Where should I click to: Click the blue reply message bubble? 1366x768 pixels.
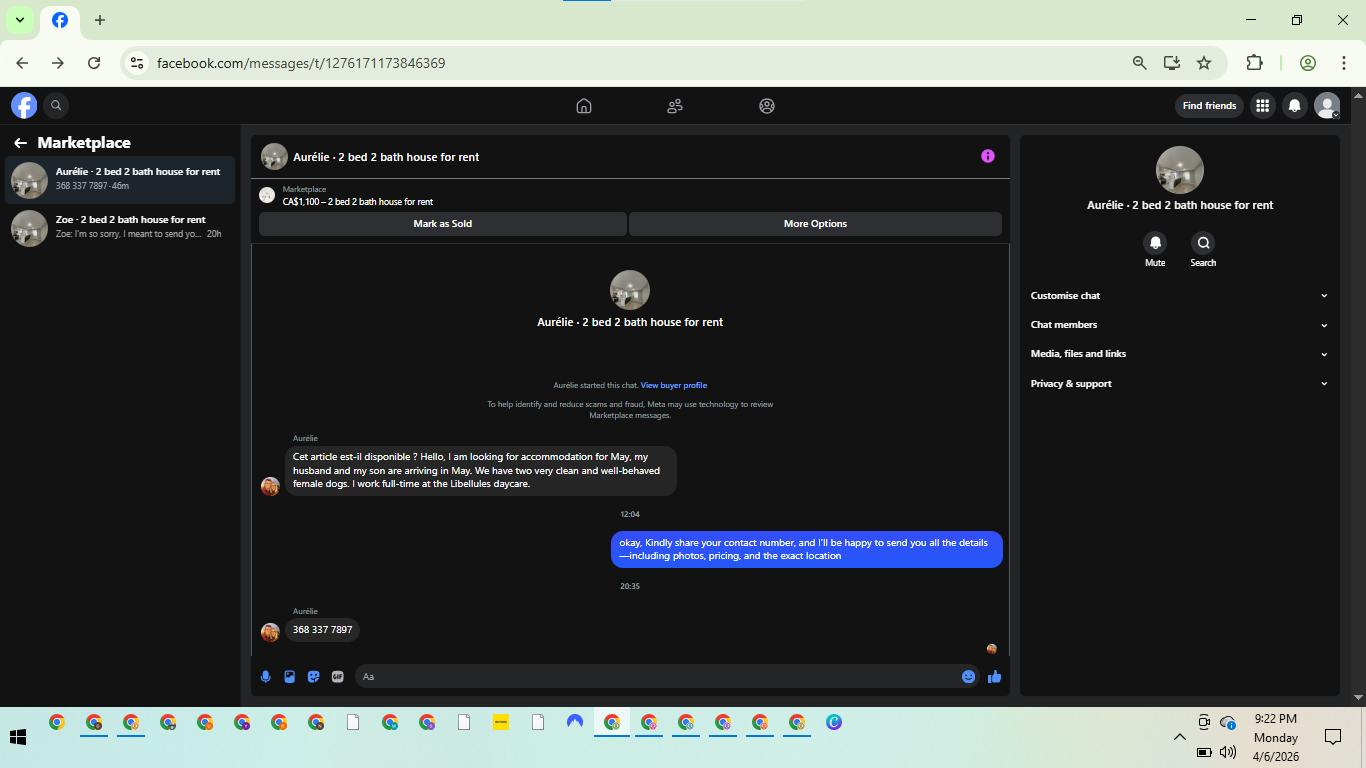tap(807, 549)
